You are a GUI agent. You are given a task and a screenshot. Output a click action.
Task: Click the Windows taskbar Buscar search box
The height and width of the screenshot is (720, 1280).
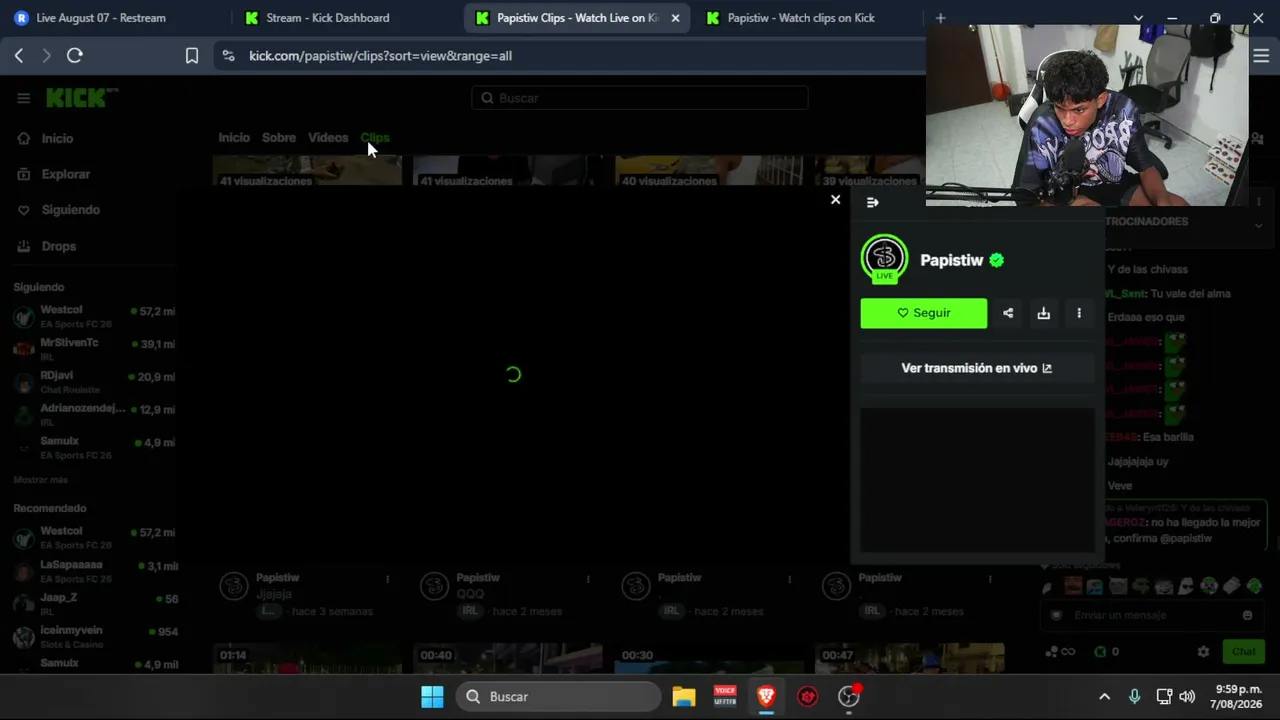tap(558, 697)
